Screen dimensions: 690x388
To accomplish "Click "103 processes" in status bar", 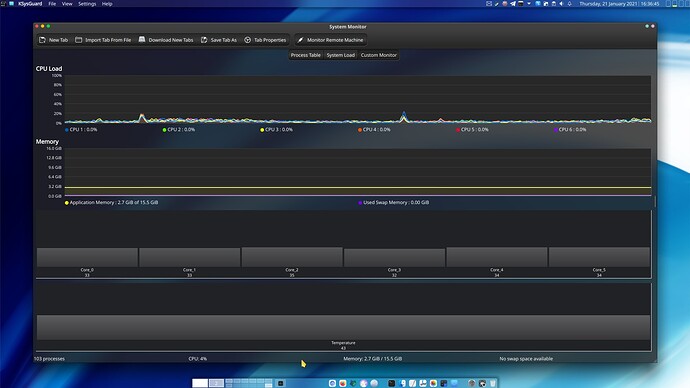I will point(49,359).
